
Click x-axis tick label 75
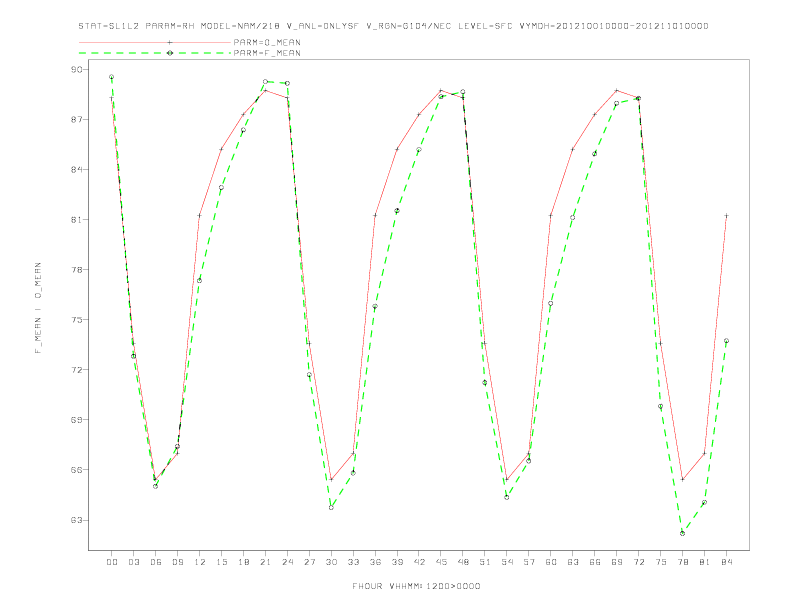tap(661, 562)
